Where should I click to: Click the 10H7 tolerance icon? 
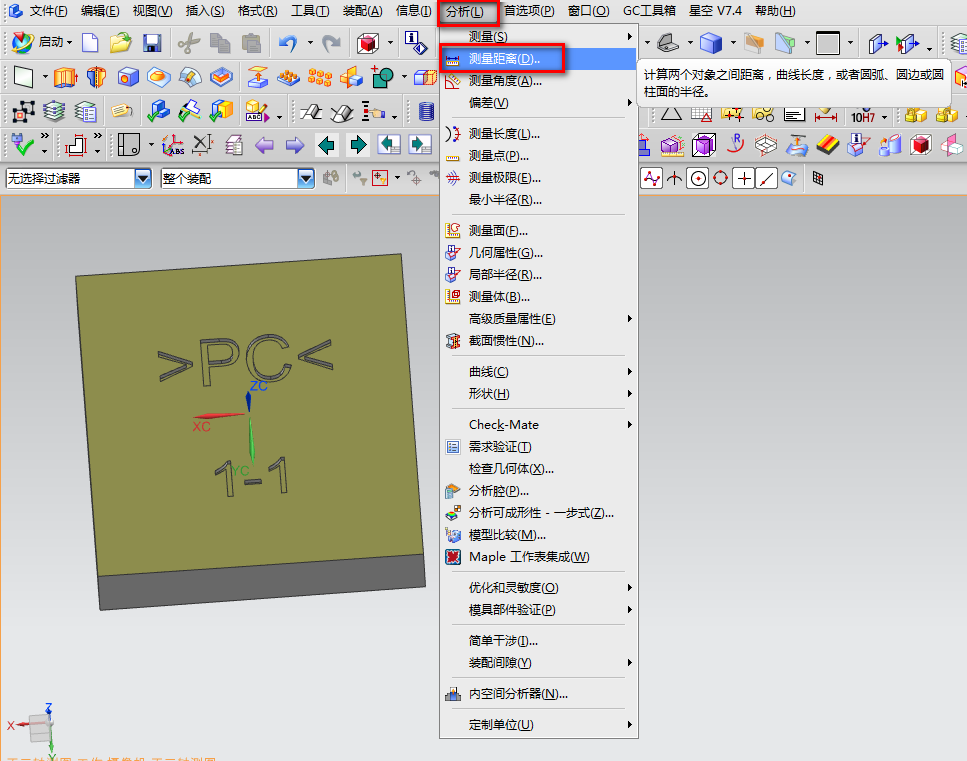(862, 113)
